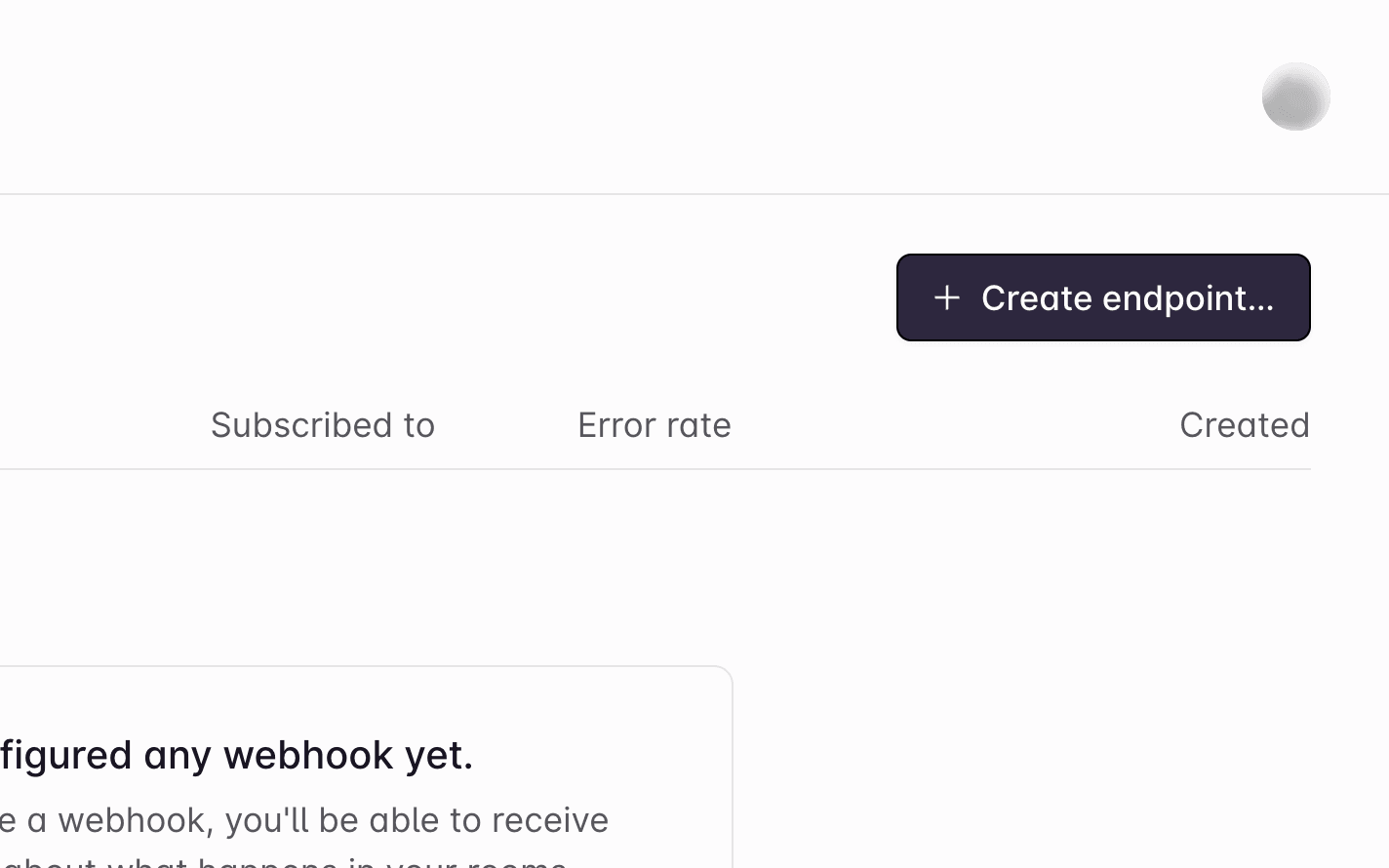The width and height of the screenshot is (1389, 868).
Task: Click the Error rate column label
Action: (655, 425)
